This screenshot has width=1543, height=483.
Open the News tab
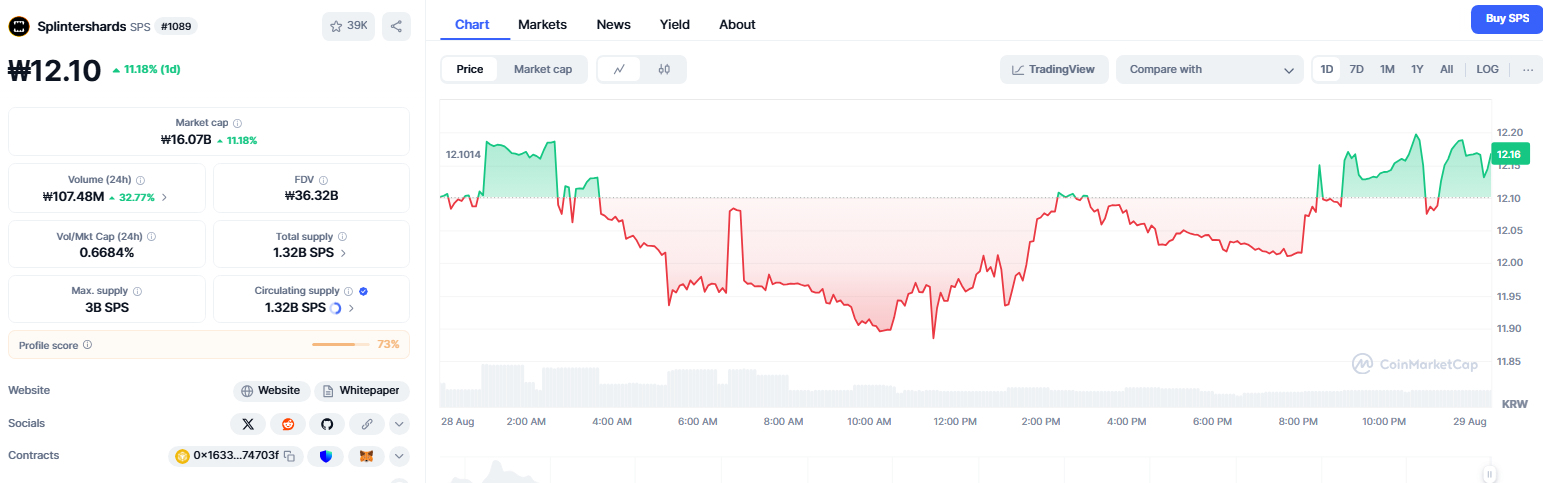click(x=613, y=24)
